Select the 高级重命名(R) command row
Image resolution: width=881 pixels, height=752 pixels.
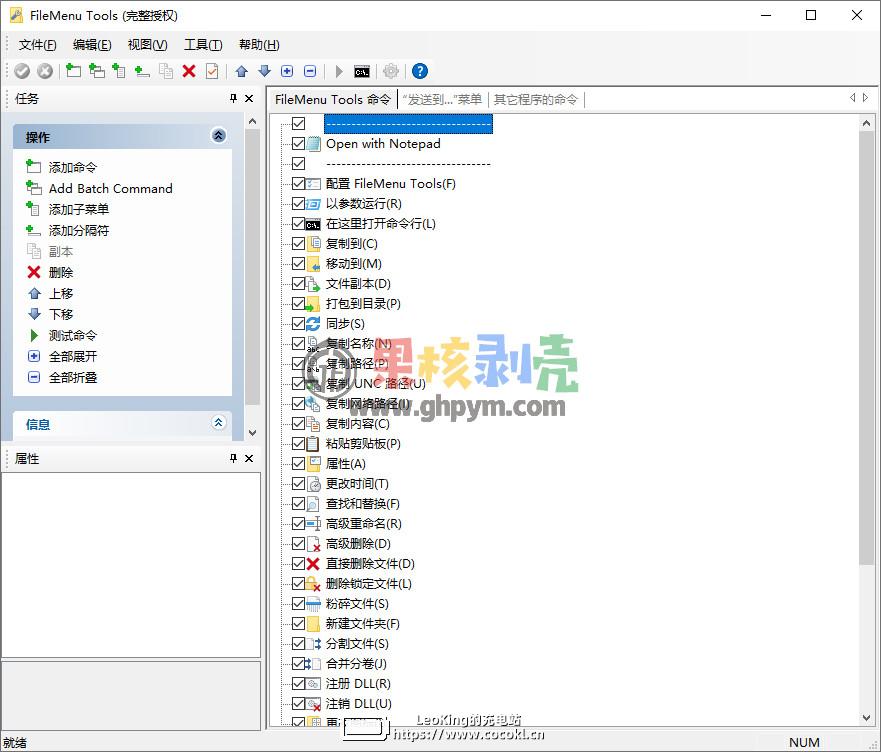coord(364,524)
